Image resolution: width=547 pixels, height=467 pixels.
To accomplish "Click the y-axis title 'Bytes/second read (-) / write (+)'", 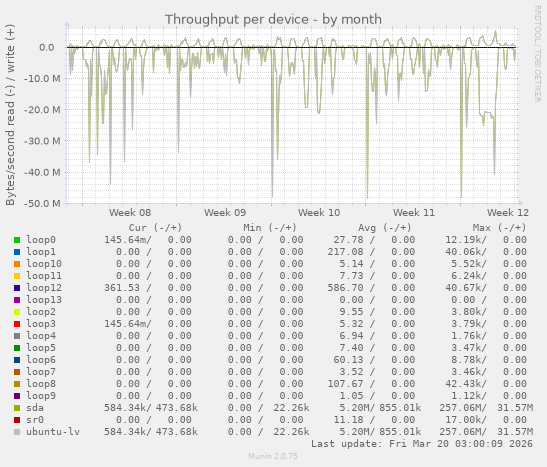I will click(10, 115).
